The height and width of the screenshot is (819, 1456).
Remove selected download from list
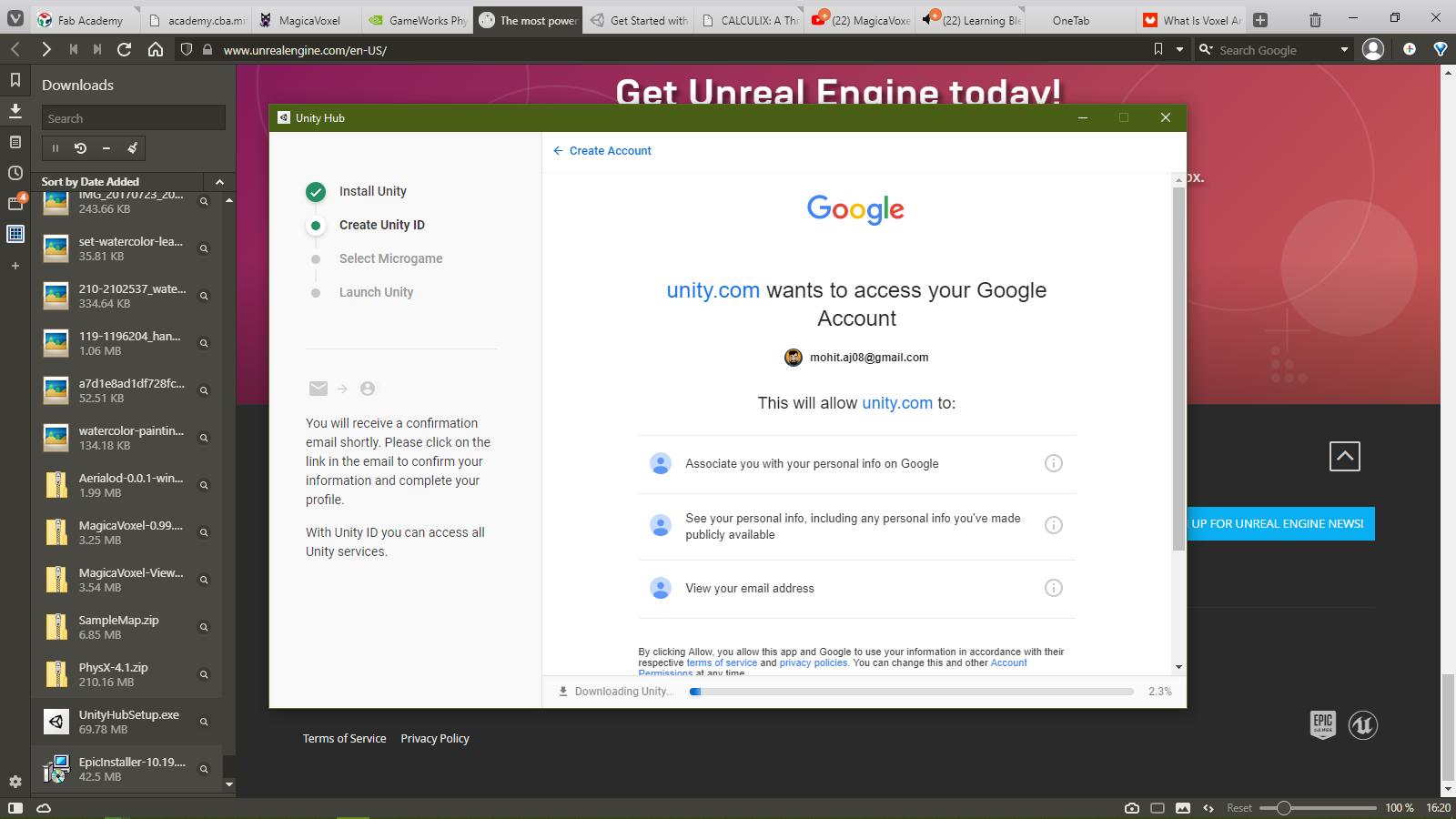106,148
